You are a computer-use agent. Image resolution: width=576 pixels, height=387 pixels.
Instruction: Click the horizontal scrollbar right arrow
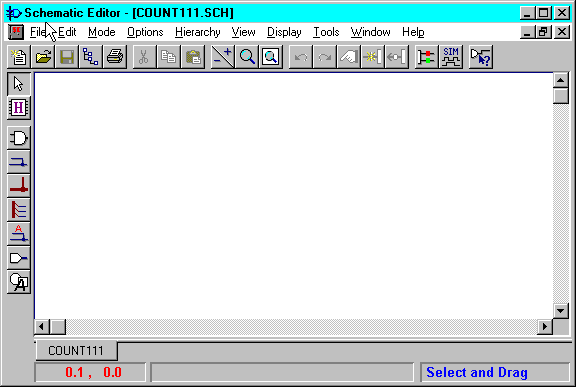tap(545, 326)
